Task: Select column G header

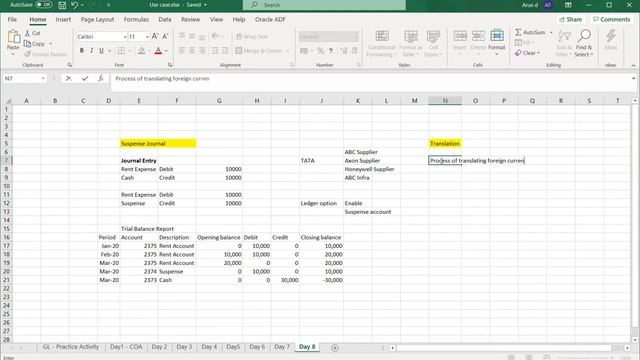Action: [x=219, y=100]
